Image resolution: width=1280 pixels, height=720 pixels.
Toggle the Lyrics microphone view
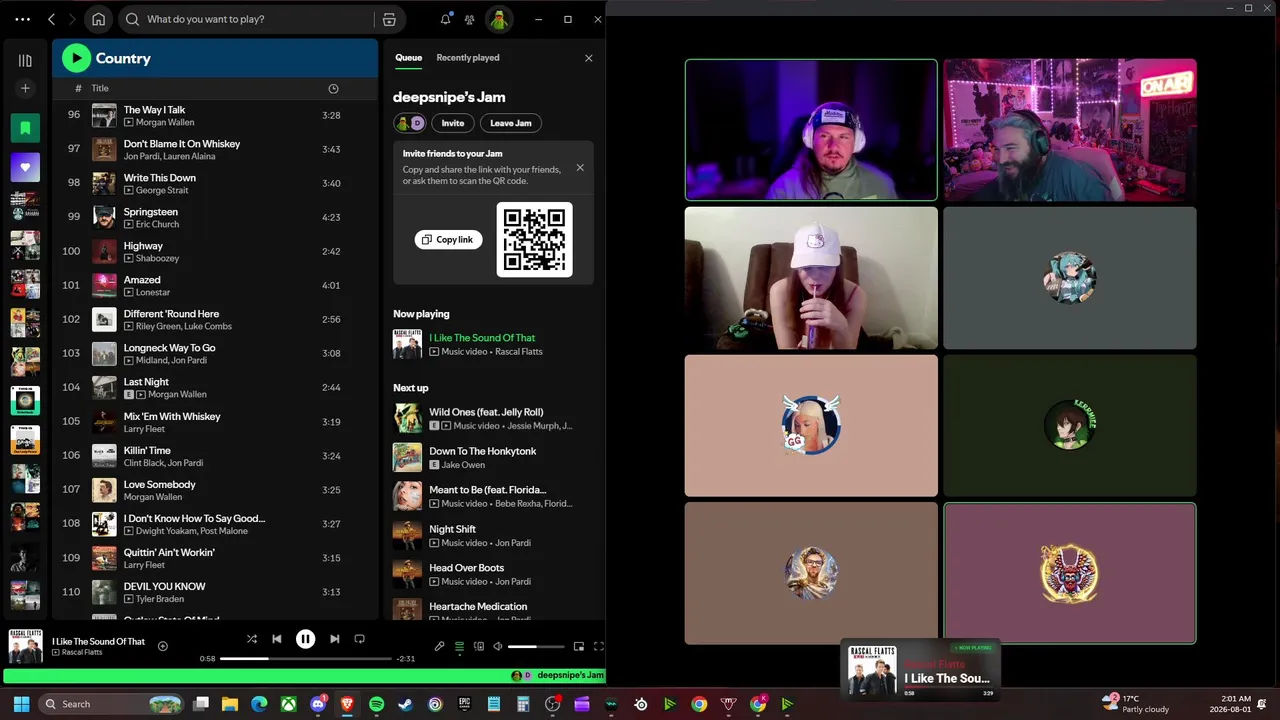tap(439, 646)
